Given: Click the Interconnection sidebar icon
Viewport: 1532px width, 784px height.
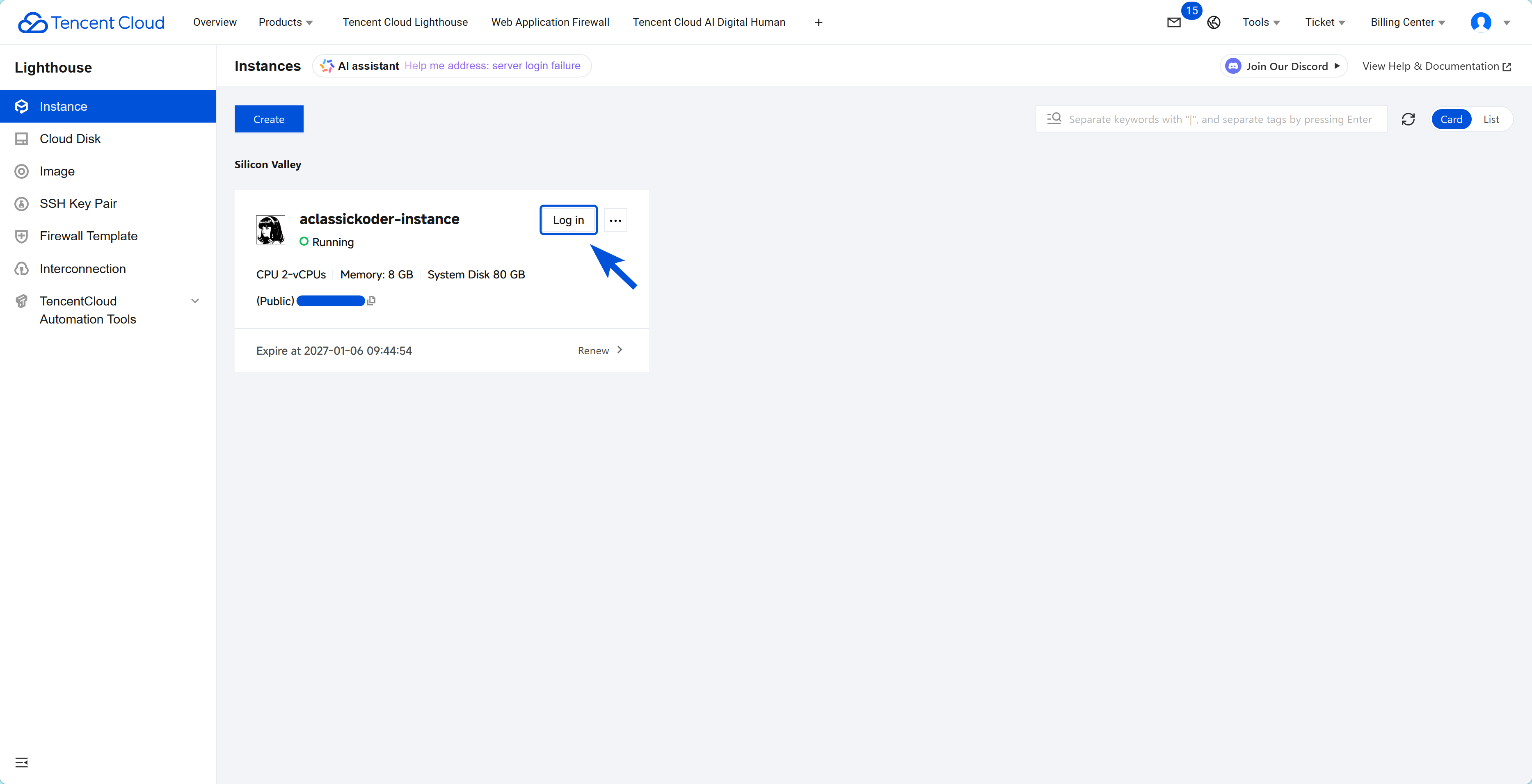Looking at the screenshot, I should click(x=21, y=269).
